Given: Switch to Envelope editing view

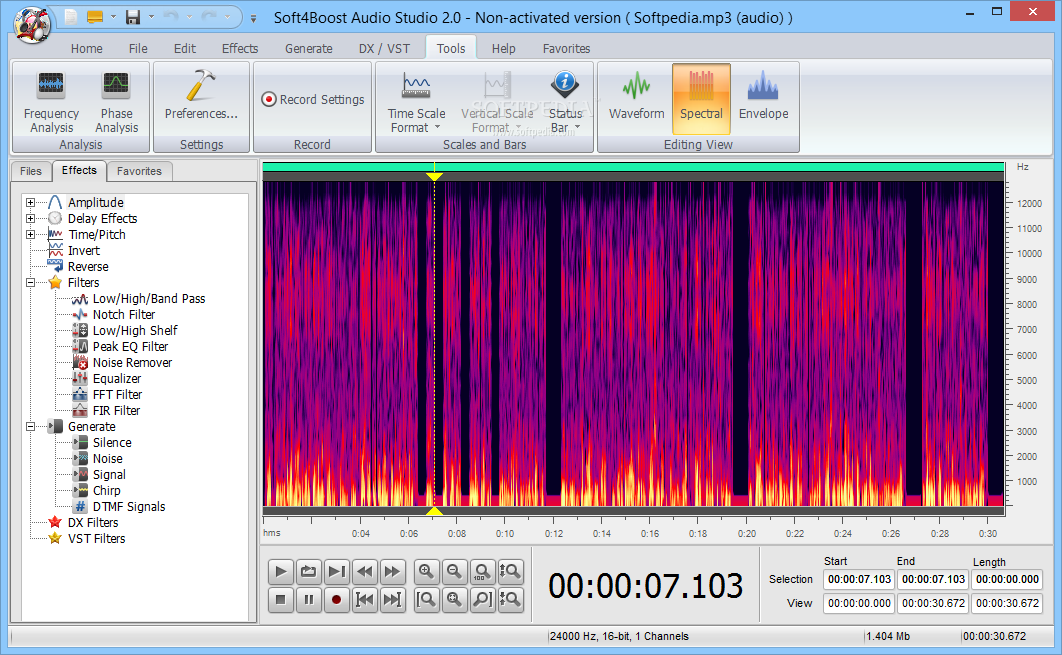Looking at the screenshot, I should click(763, 98).
